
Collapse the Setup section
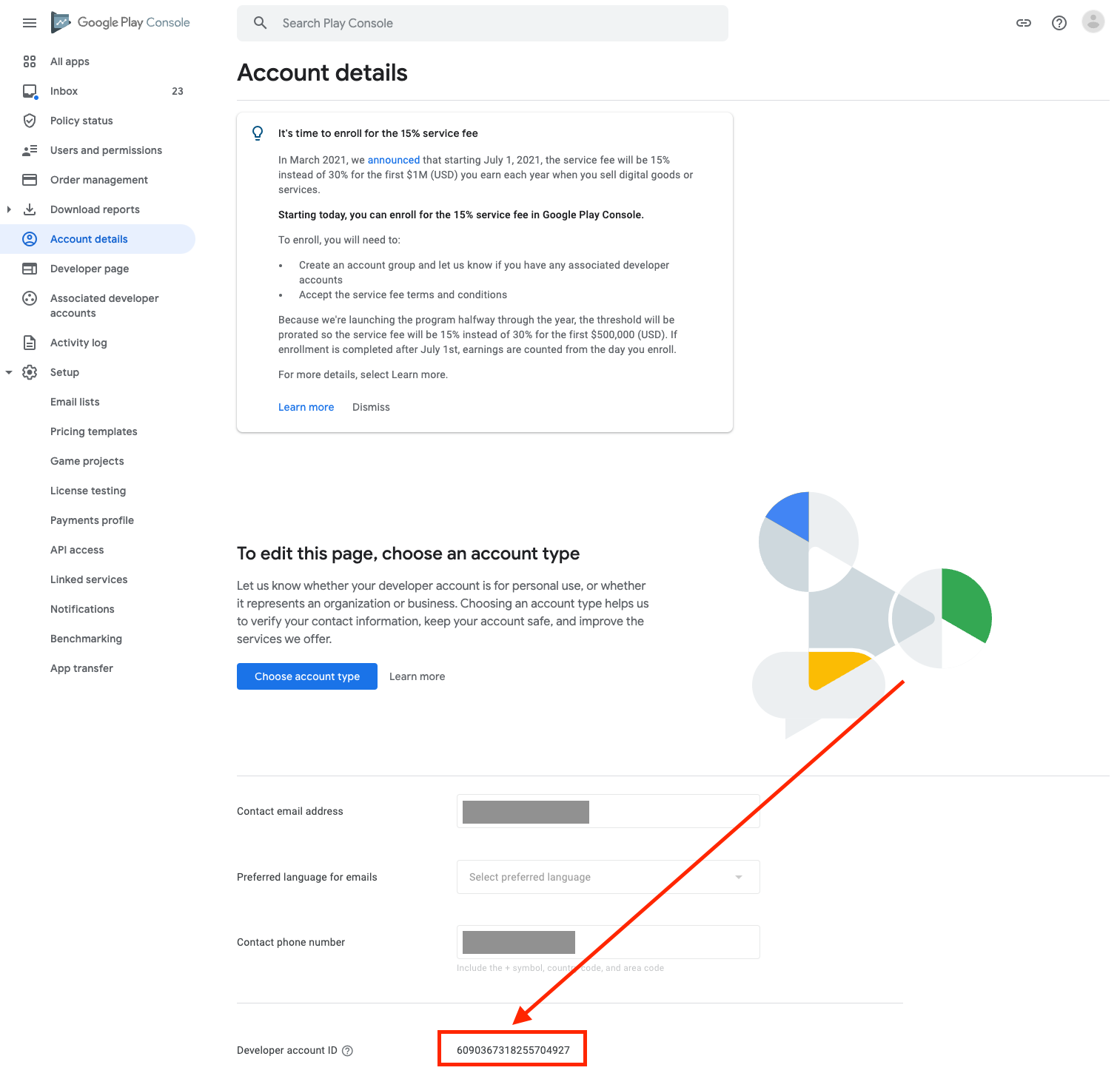pos(9,372)
